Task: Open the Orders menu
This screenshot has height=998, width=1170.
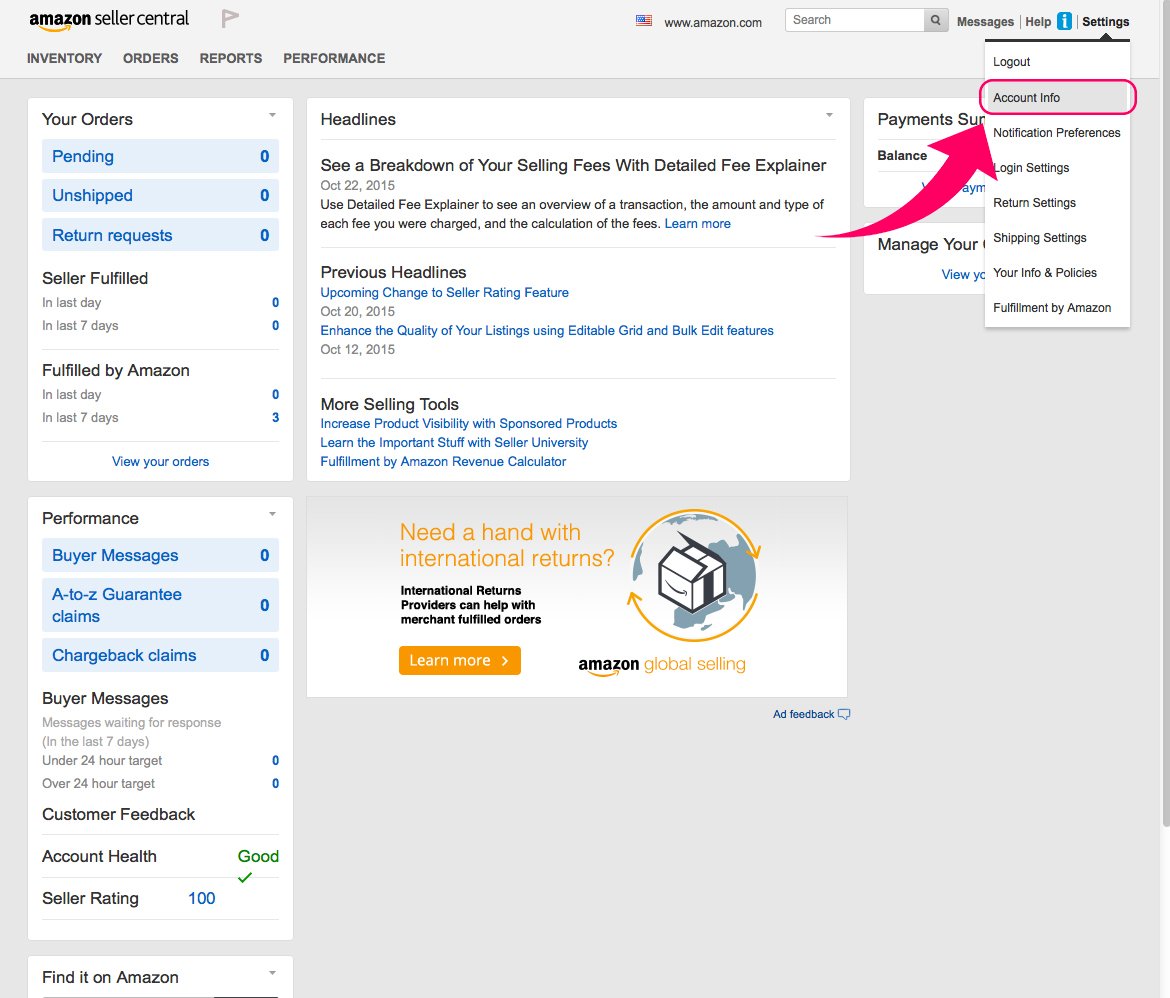Action: point(151,58)
